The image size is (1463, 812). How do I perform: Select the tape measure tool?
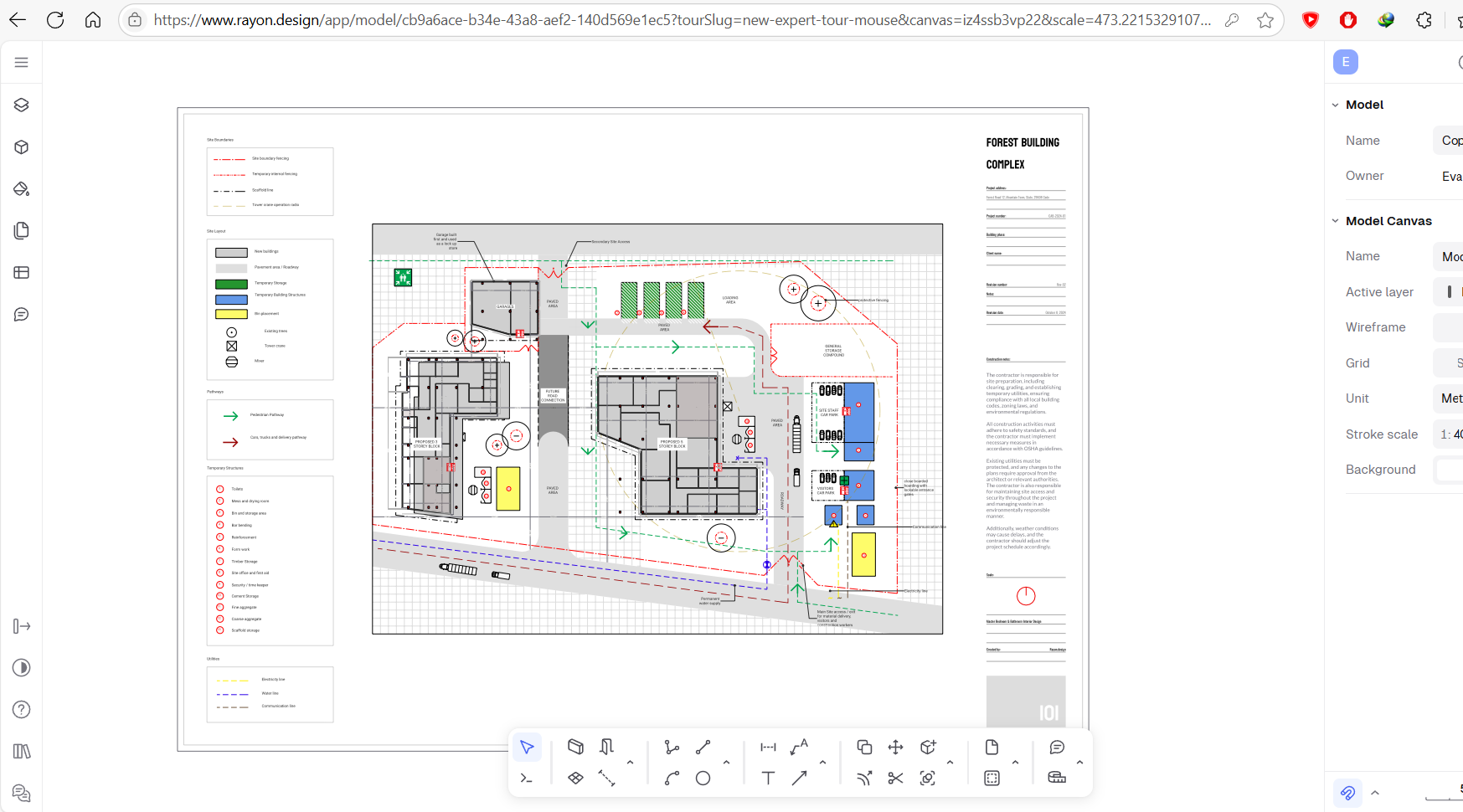pos(1057,778)
